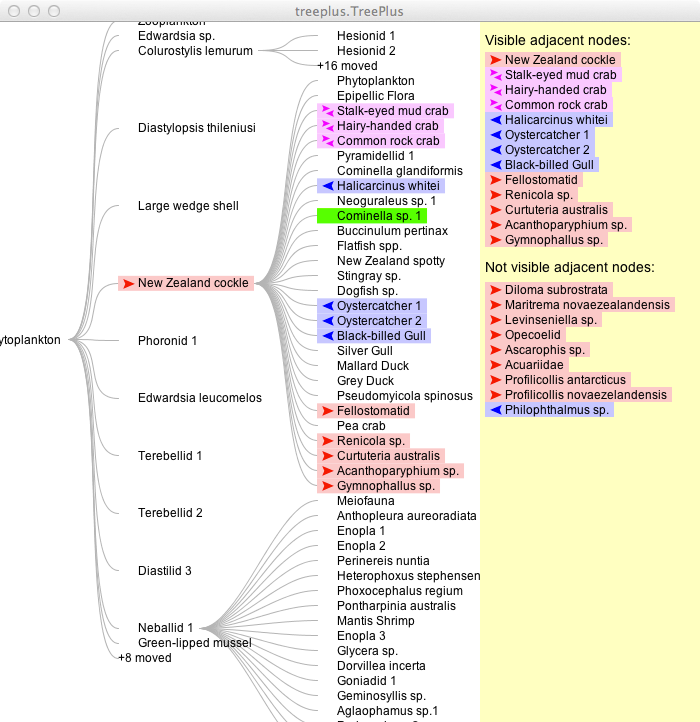700x722 pixels.
Task: Click blue arrow icon next to Halicarcinus whitei in tree
Action: pos(326,186)
